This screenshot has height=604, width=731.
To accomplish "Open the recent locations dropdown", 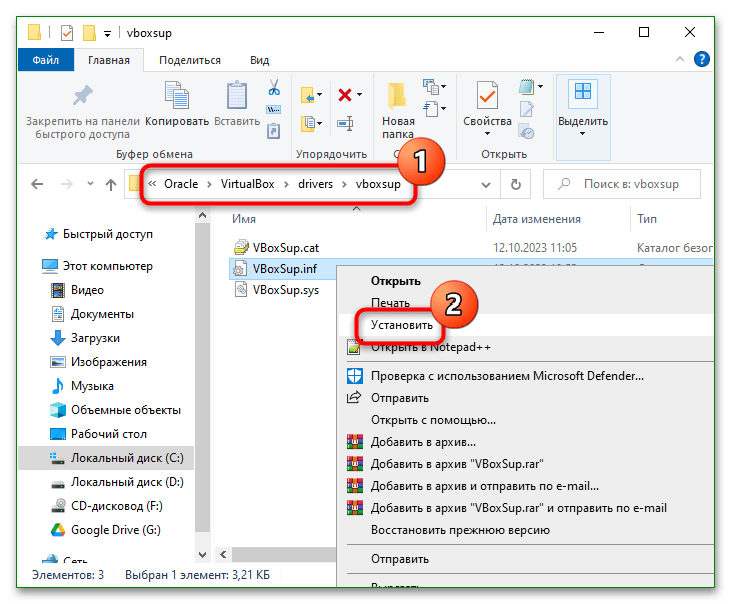I will tap(90, 184).
